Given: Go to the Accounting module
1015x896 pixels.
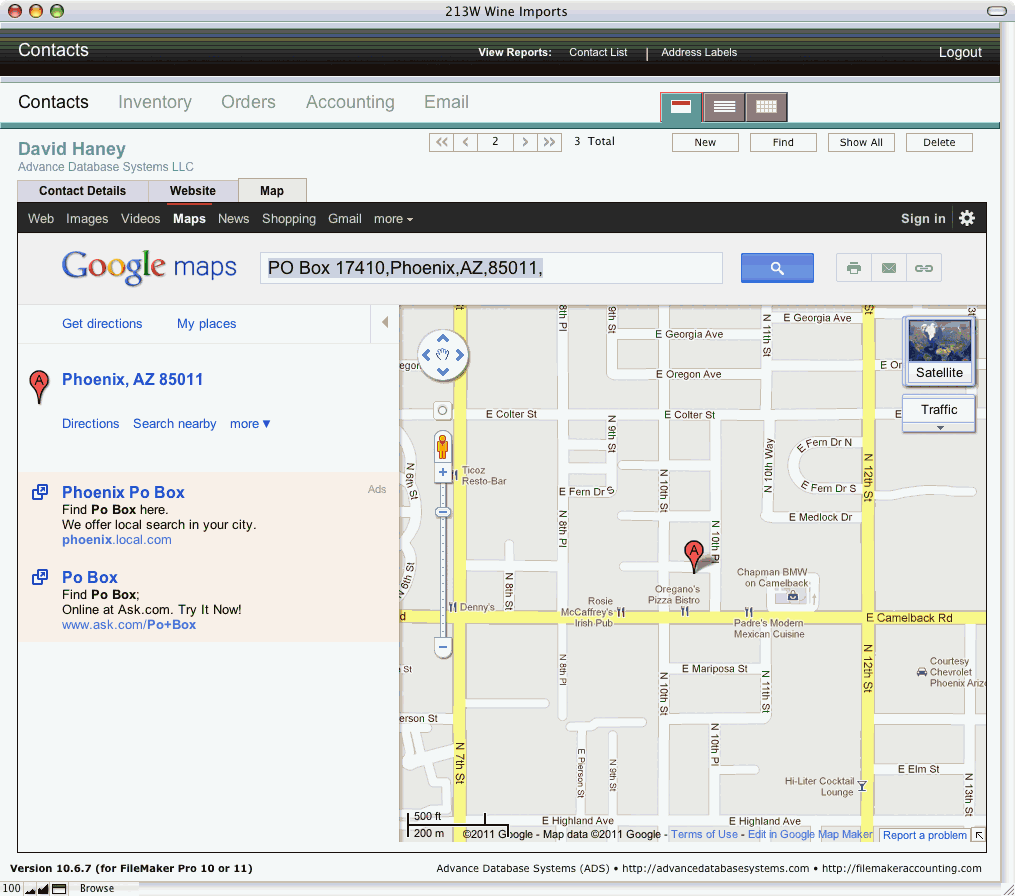Looking at the screenshot, I should pyautogui.click(x=350, y=102).
